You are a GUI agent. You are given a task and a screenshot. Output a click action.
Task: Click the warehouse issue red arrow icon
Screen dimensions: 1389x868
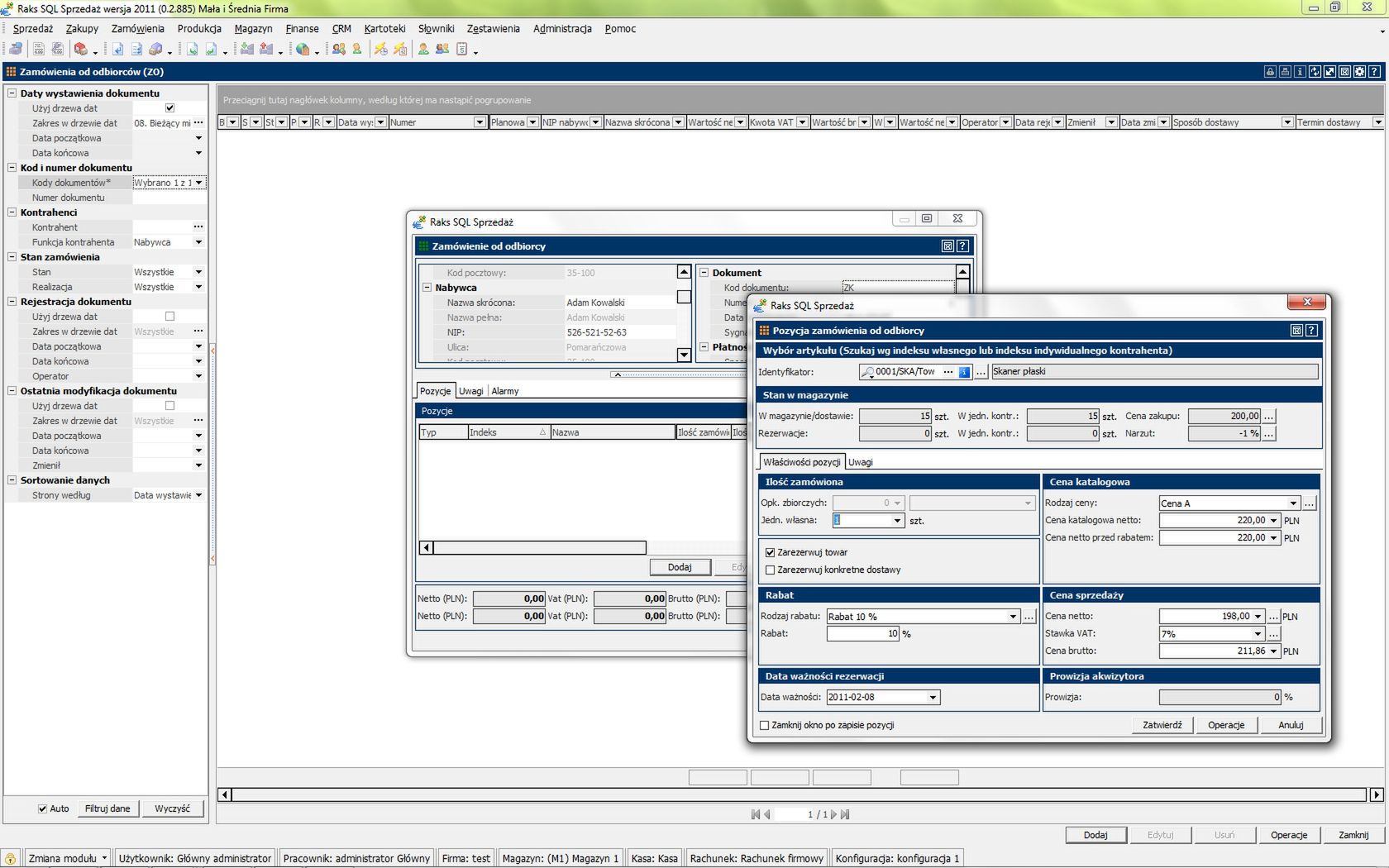pyautogui.click(x=266, y=49)
